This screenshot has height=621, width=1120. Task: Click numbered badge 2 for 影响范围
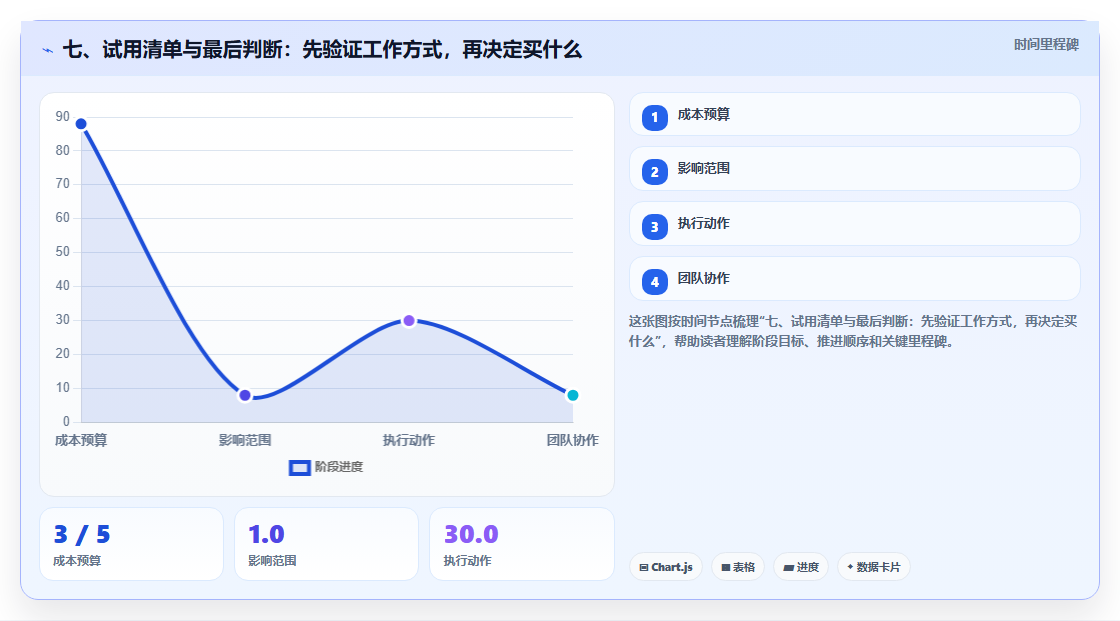[x=654, y=172]
